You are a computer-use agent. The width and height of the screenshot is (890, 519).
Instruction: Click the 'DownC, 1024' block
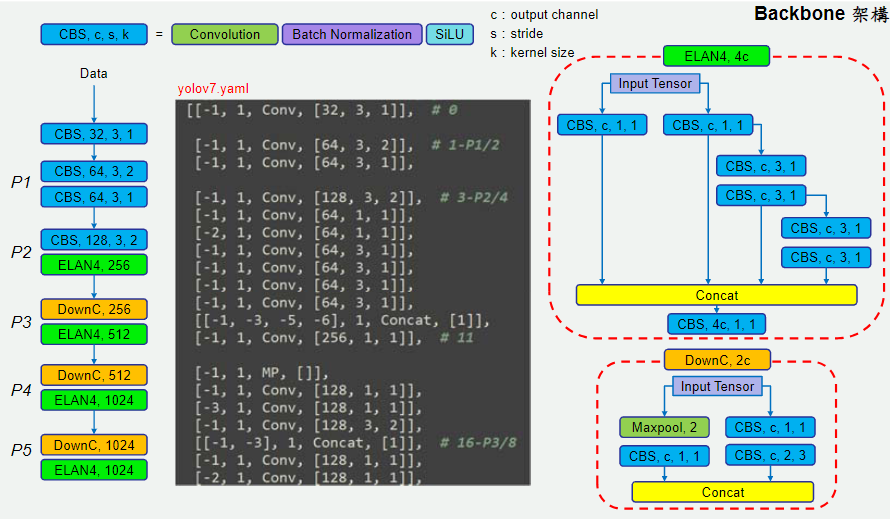(94, 445)
